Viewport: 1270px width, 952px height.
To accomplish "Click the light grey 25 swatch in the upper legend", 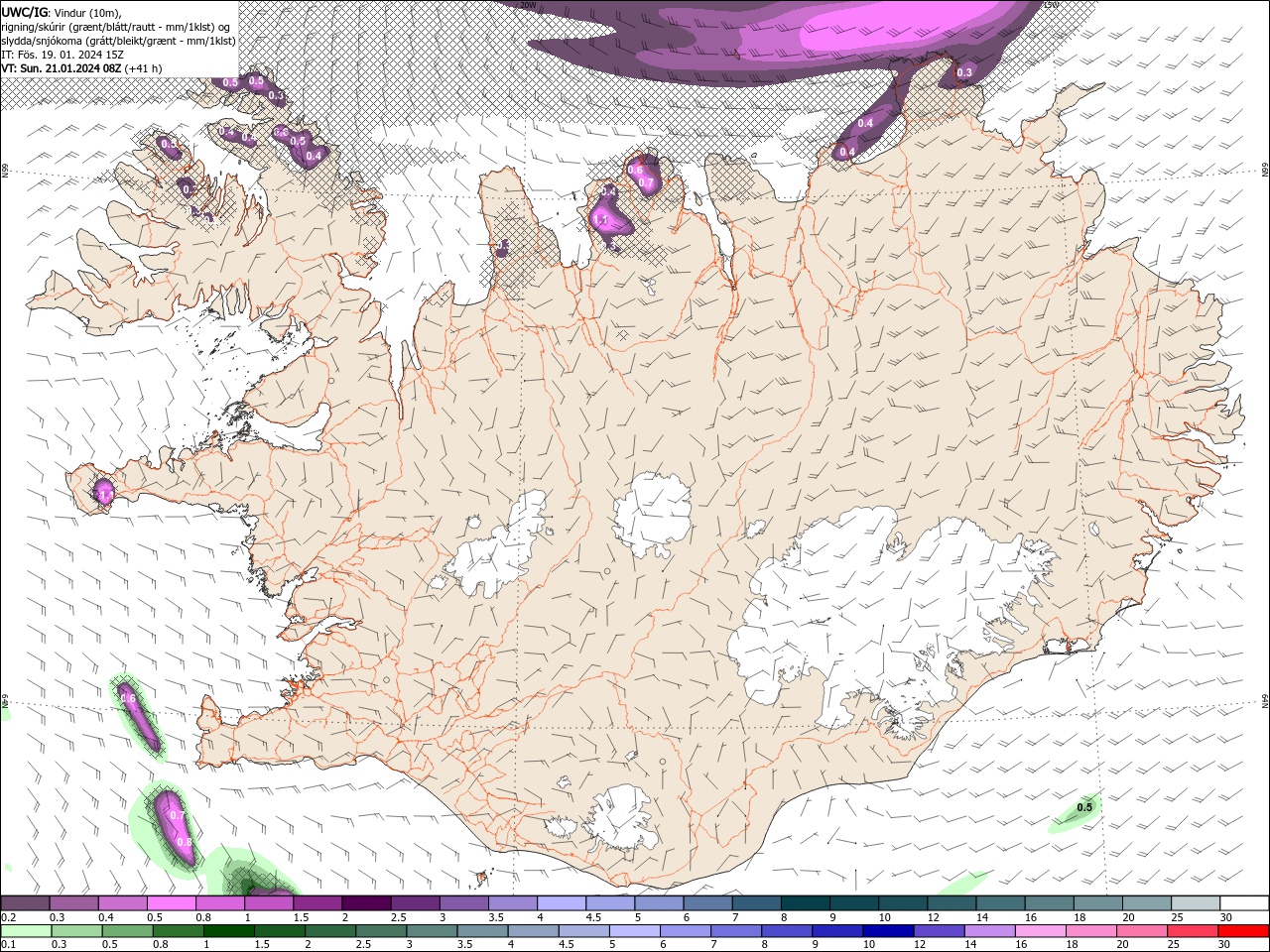I will tap(1195, 903).
